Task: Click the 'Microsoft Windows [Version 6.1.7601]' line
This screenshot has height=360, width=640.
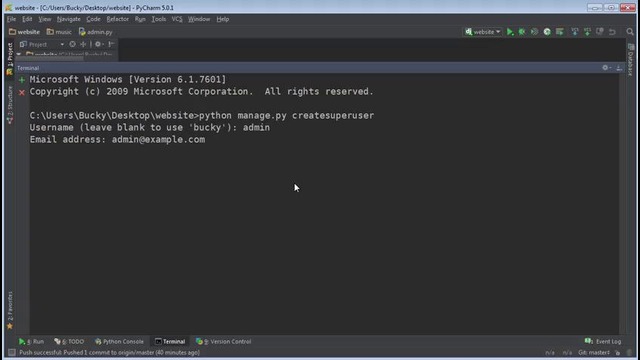Action: coord(127,80)
